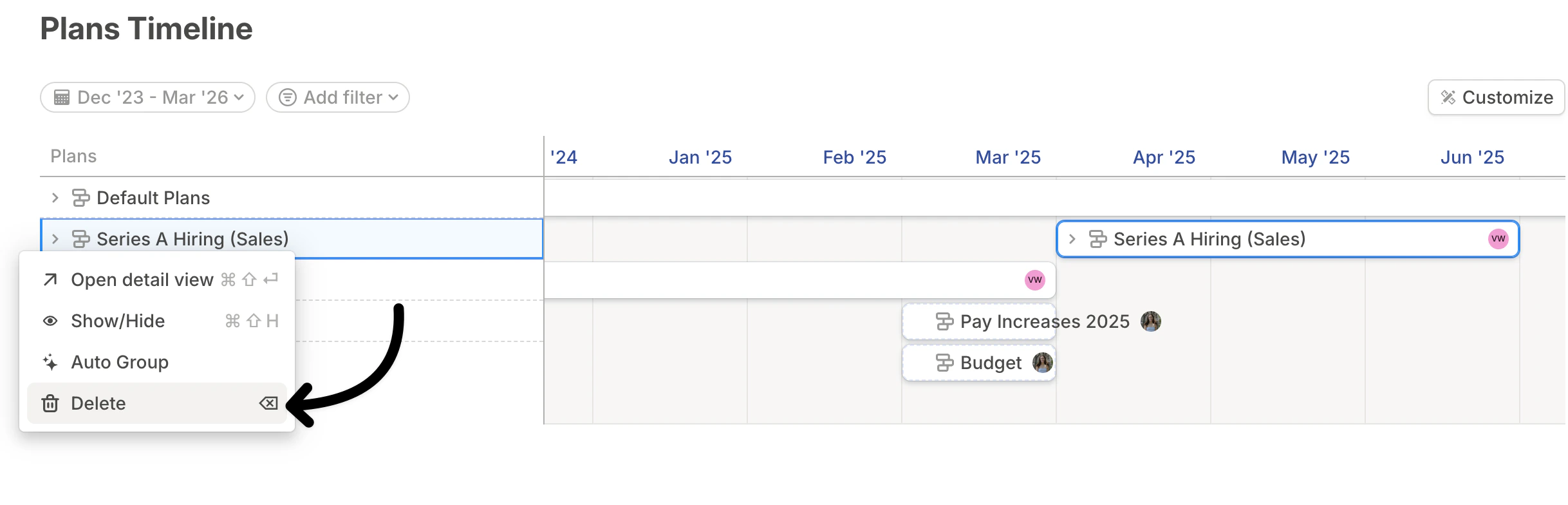The image size is (1568, 505).
Task: Click the plan icon beside Default Plans
Action: point(81,198)
